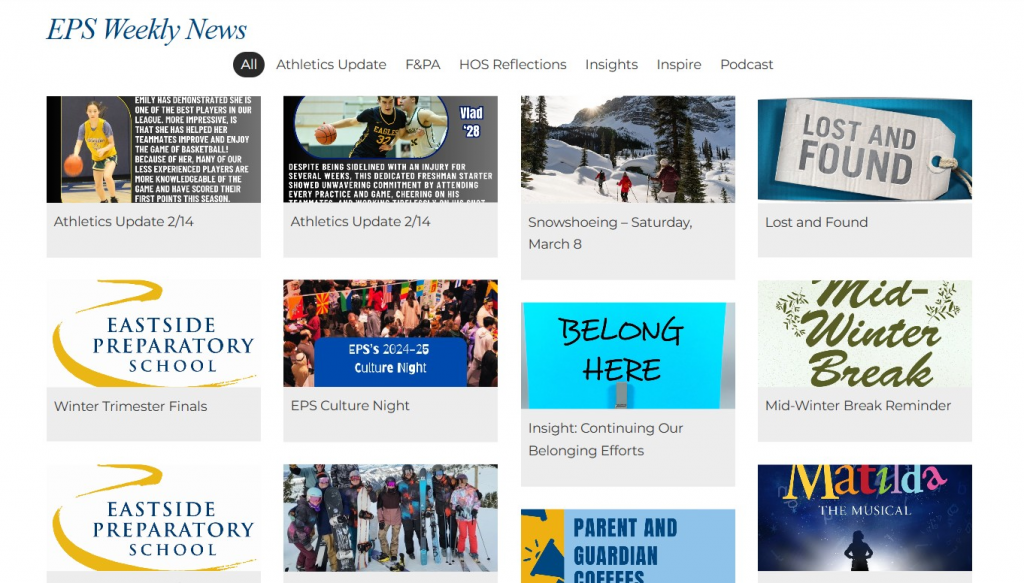Open the Mid-Winter Break Reminder link
Viewport: 1024px width, 583px height.
(x=858, y=405)
